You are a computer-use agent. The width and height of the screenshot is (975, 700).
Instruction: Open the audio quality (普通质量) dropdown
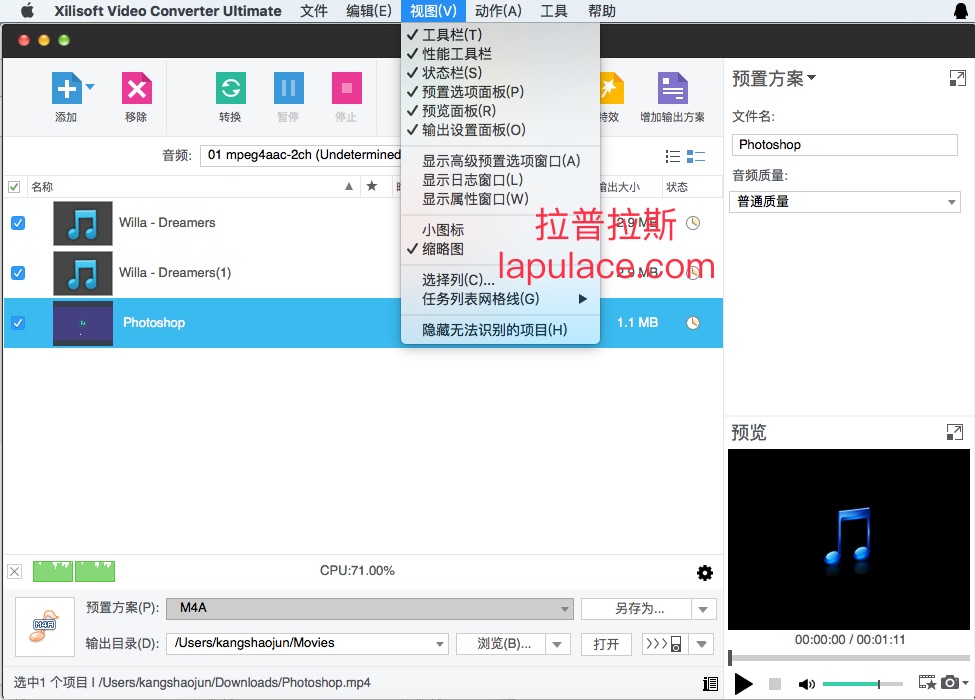(x=844, y=201)
